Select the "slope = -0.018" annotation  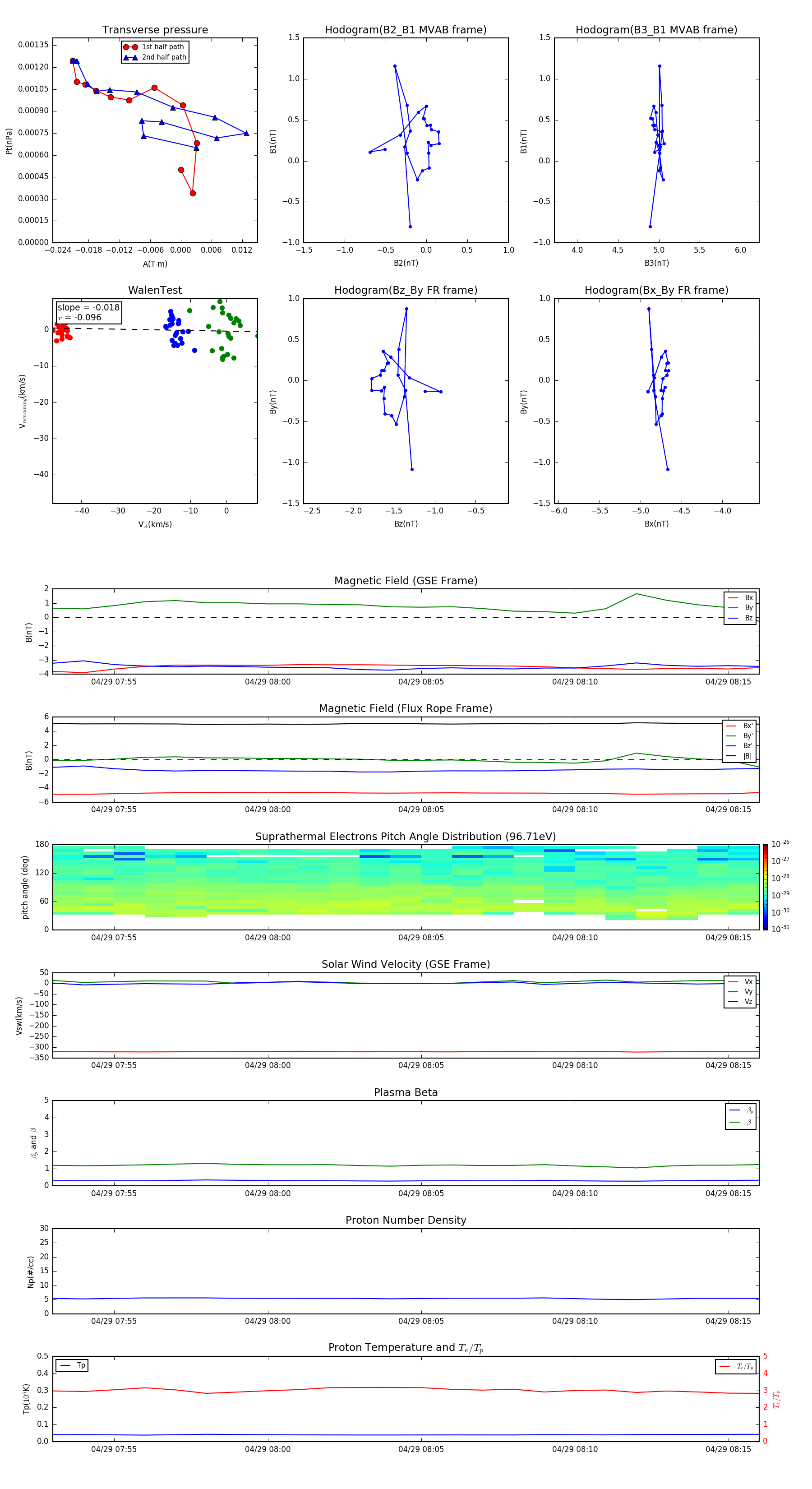coord(88,308)
